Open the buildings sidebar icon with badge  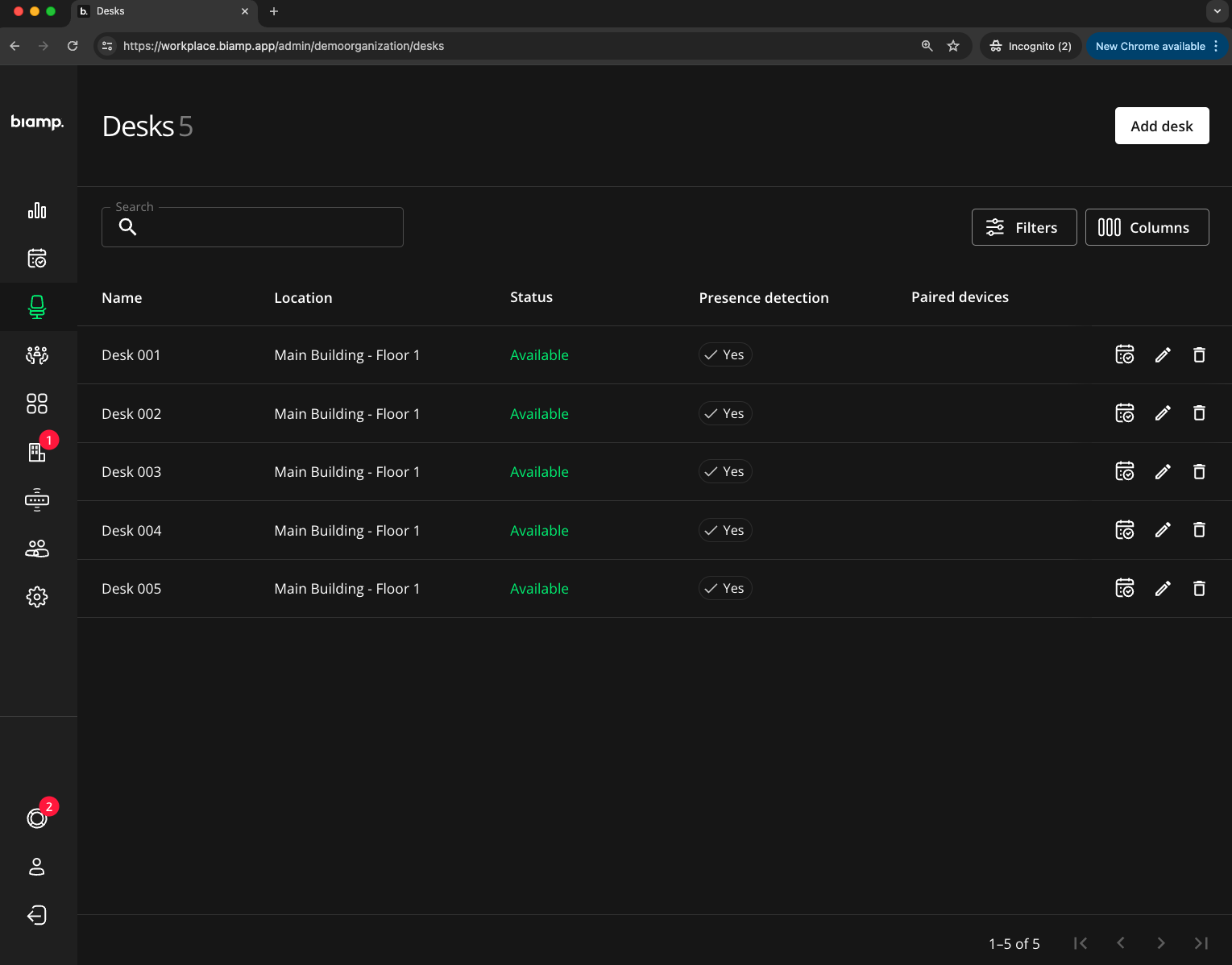coord(37,452)
